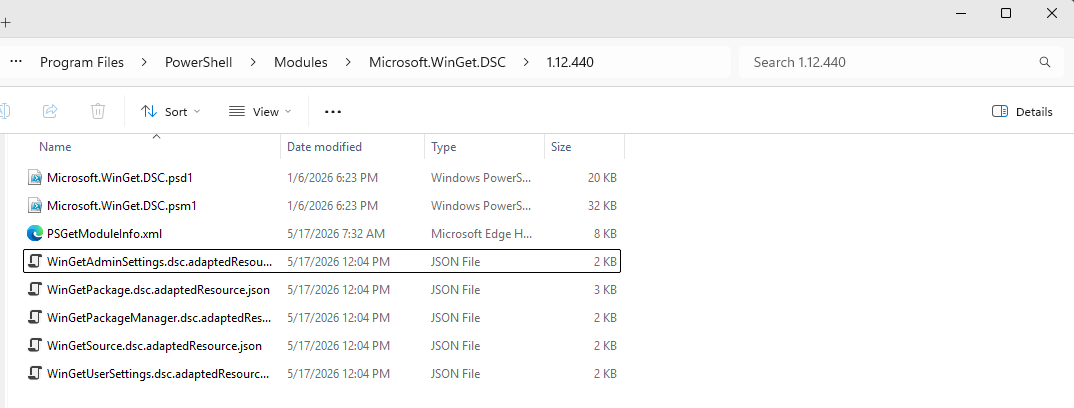This screenshot has height=408, width=1074.
Task: Select the file name PSGetModuleInfo.xml
Action: (x=104, y=233)
